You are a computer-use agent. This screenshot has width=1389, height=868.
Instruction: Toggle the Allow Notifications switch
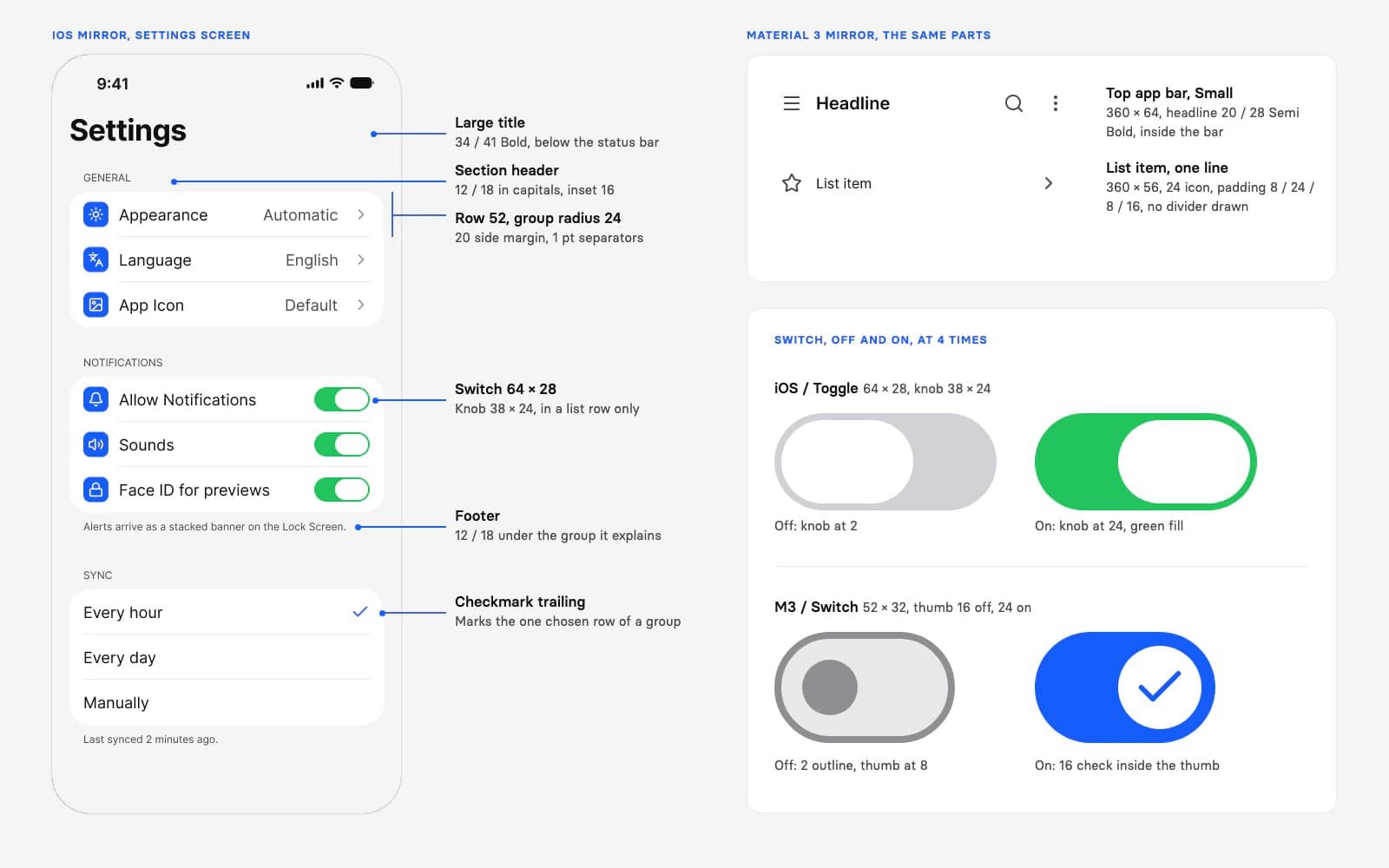click(x=342, y=399)
